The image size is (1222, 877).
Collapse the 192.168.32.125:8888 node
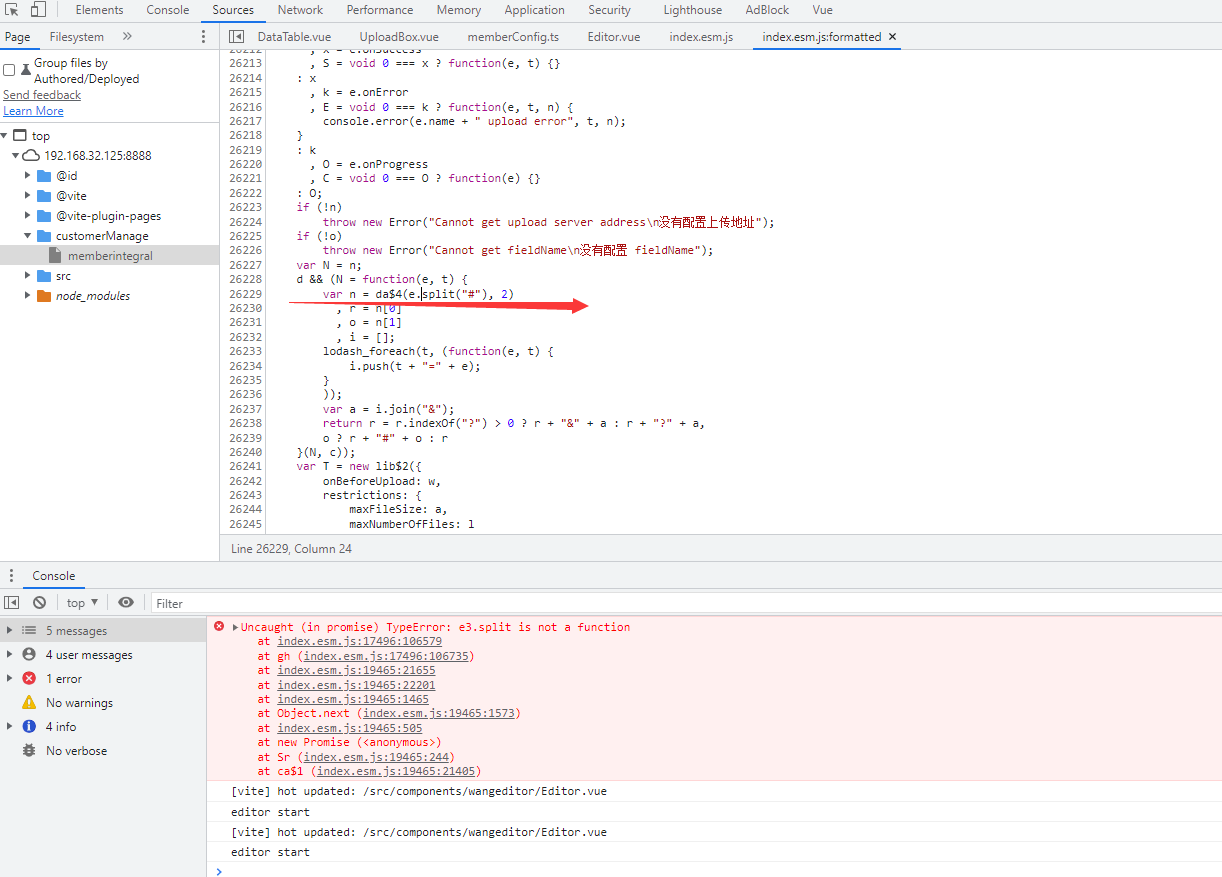tap(15, 156)
